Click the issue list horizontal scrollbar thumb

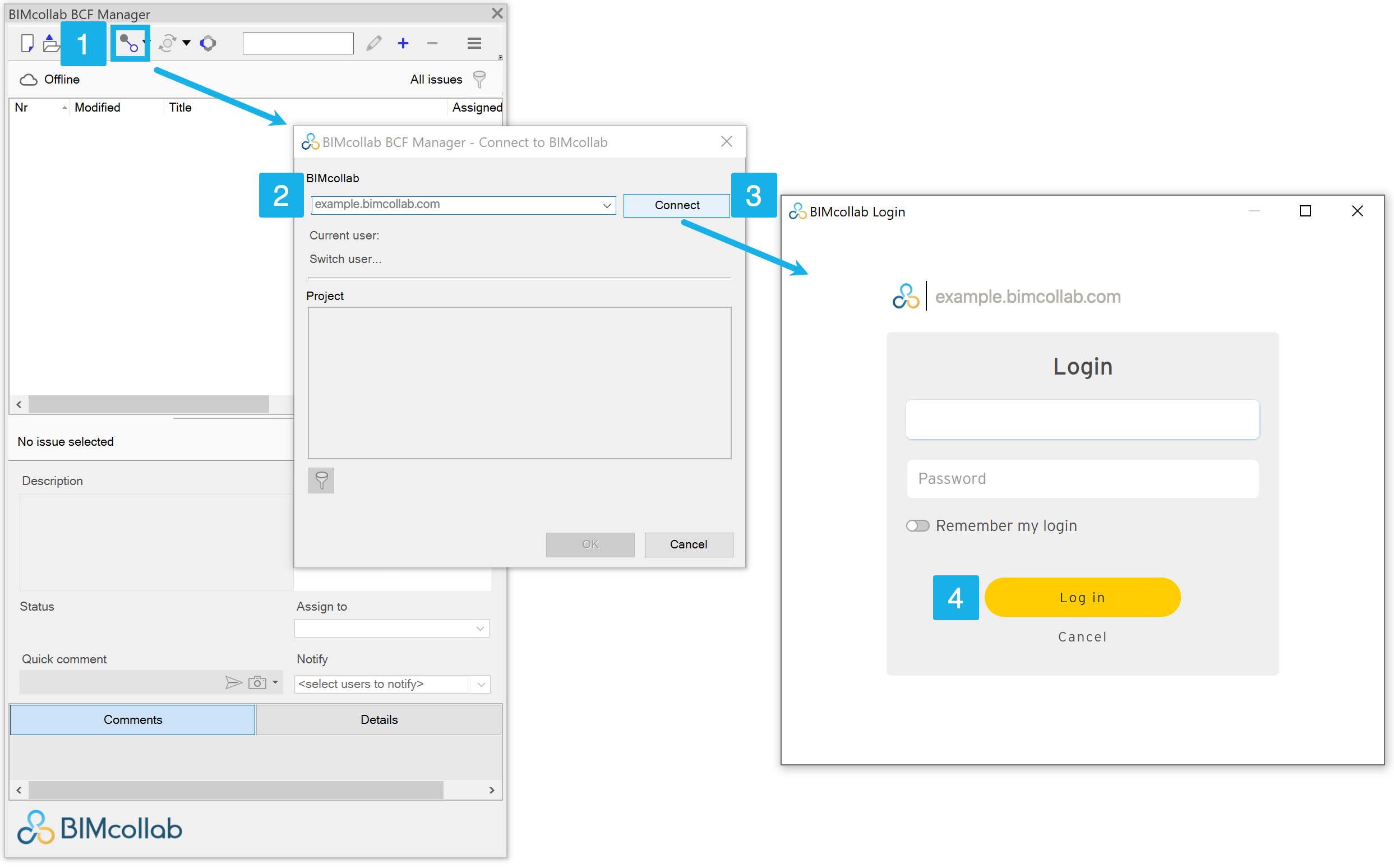pos(149,405)
